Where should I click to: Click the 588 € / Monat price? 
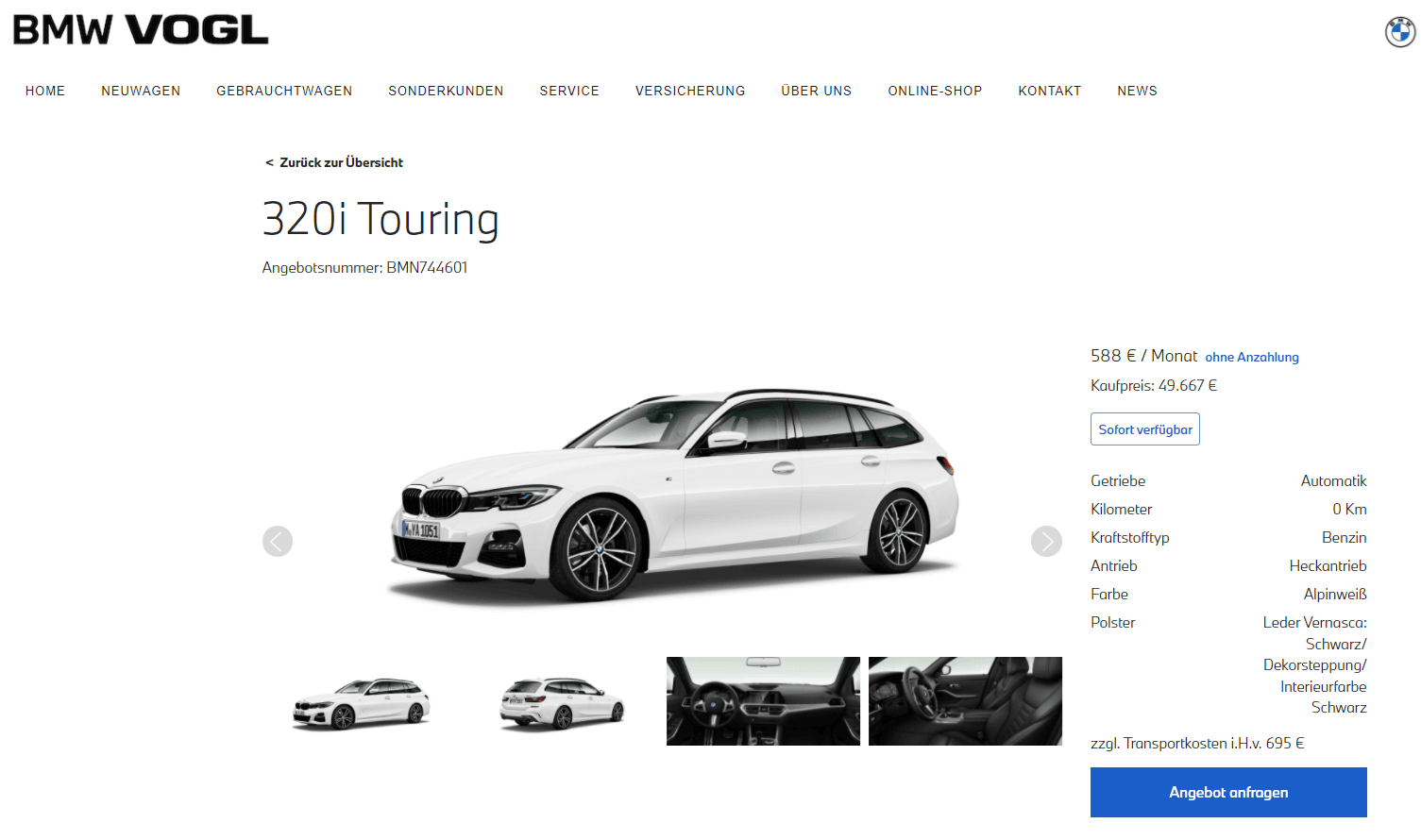(x=1143, y=356)
